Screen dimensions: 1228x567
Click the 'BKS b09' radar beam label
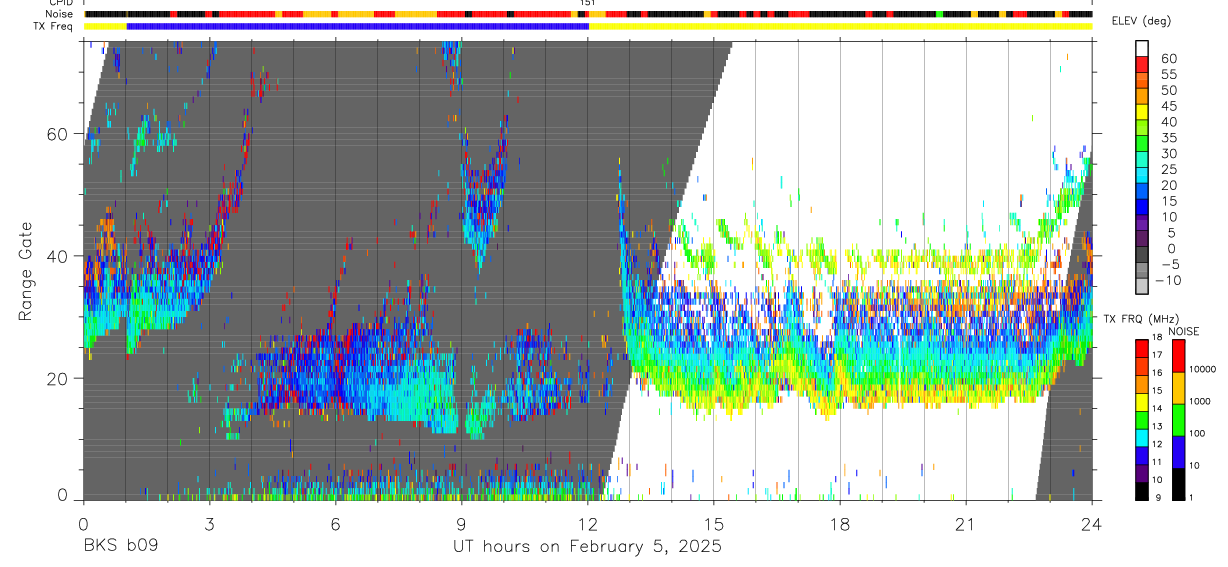119,547
